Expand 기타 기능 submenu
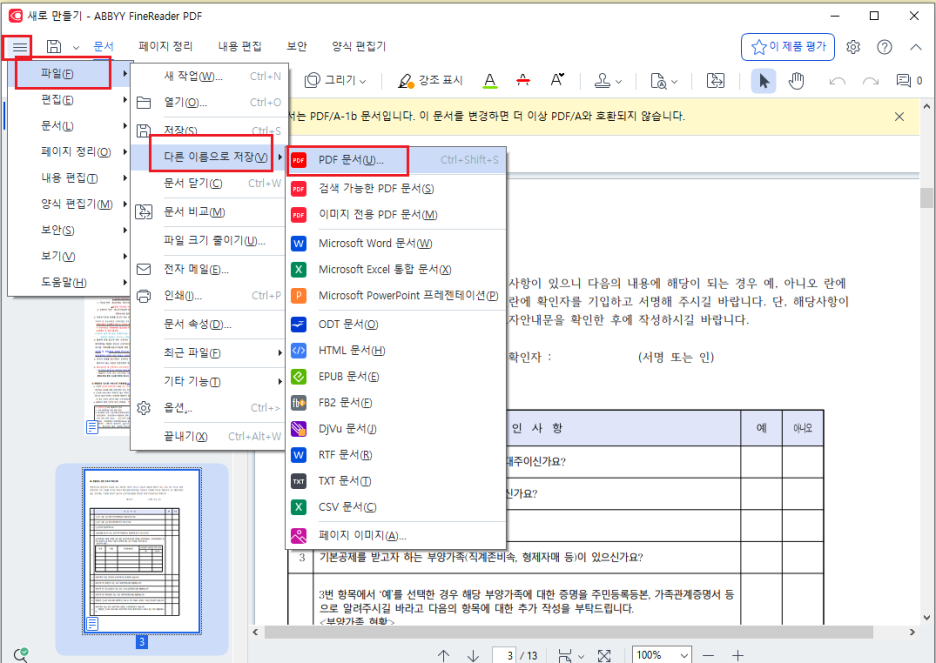The height and width of the screenshot is (663, 936). click(x=209, y=382)
